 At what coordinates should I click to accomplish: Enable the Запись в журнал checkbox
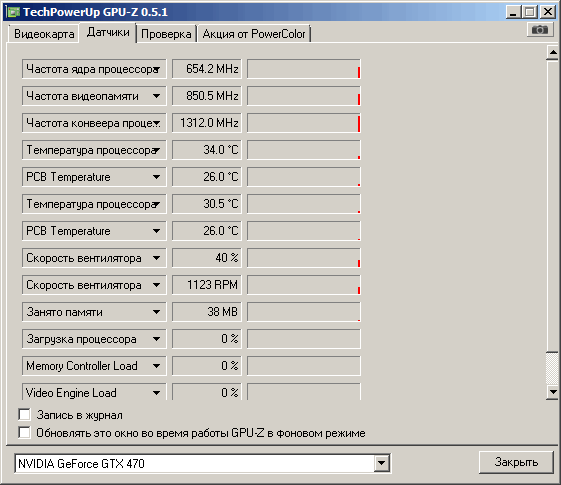point(24,415)
